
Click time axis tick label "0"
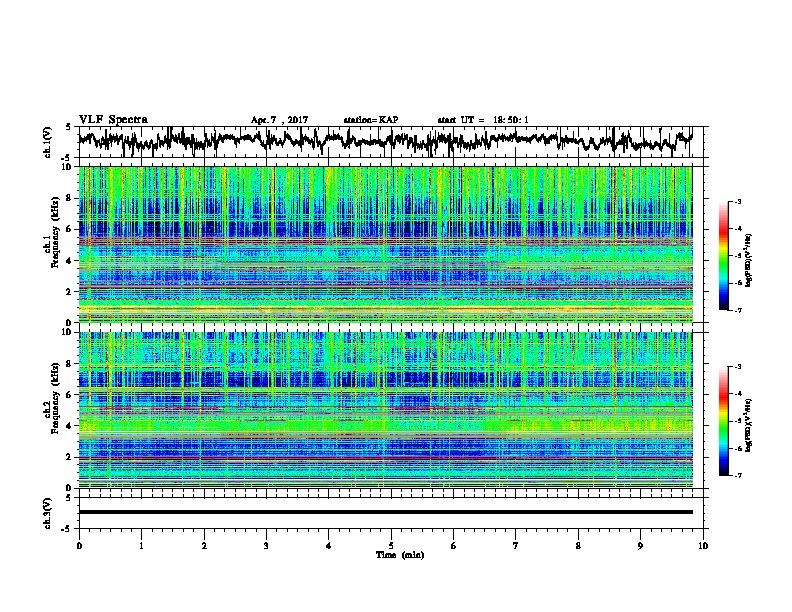pos(79,546)
